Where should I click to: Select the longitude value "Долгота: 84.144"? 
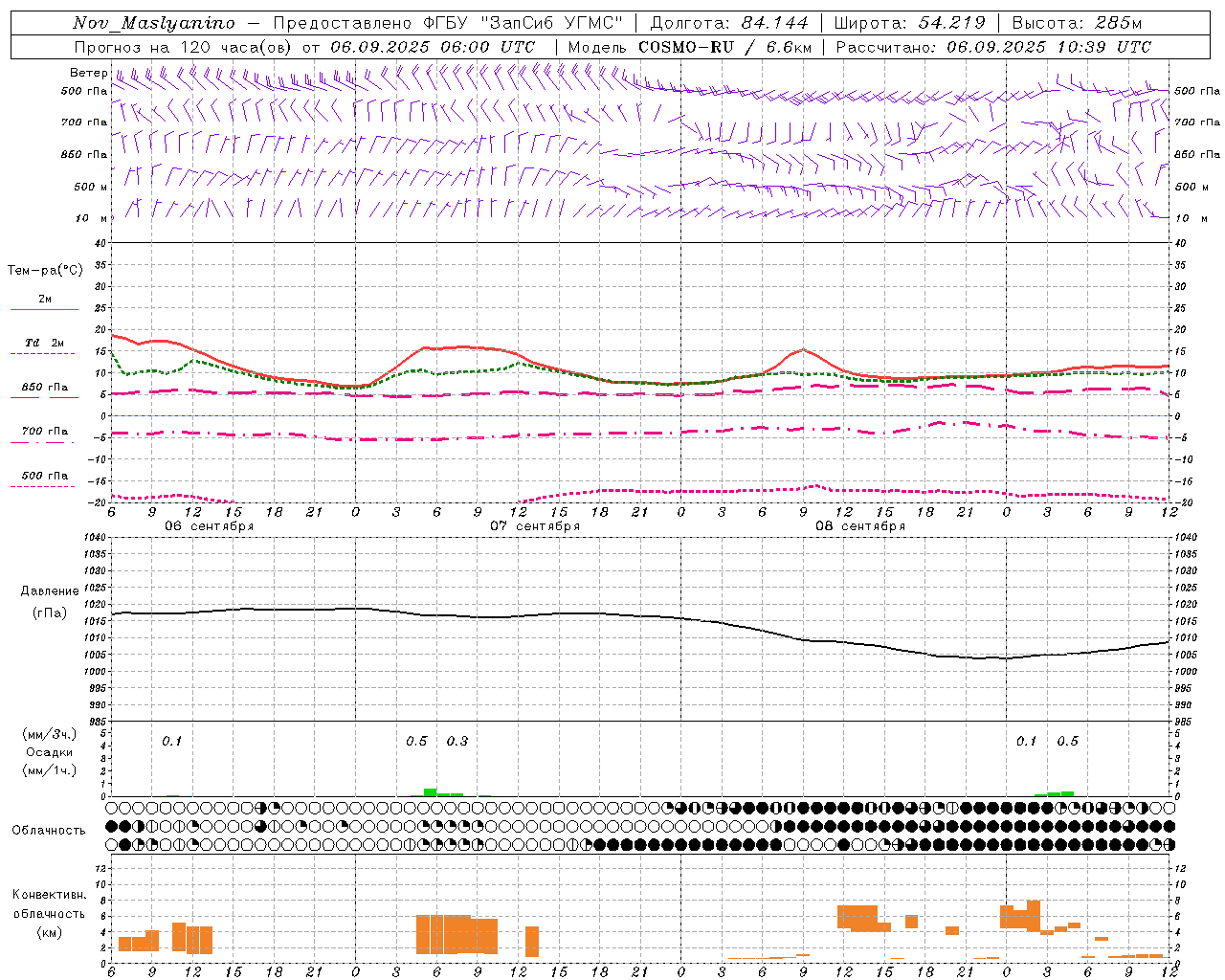(x=729, y=23)
